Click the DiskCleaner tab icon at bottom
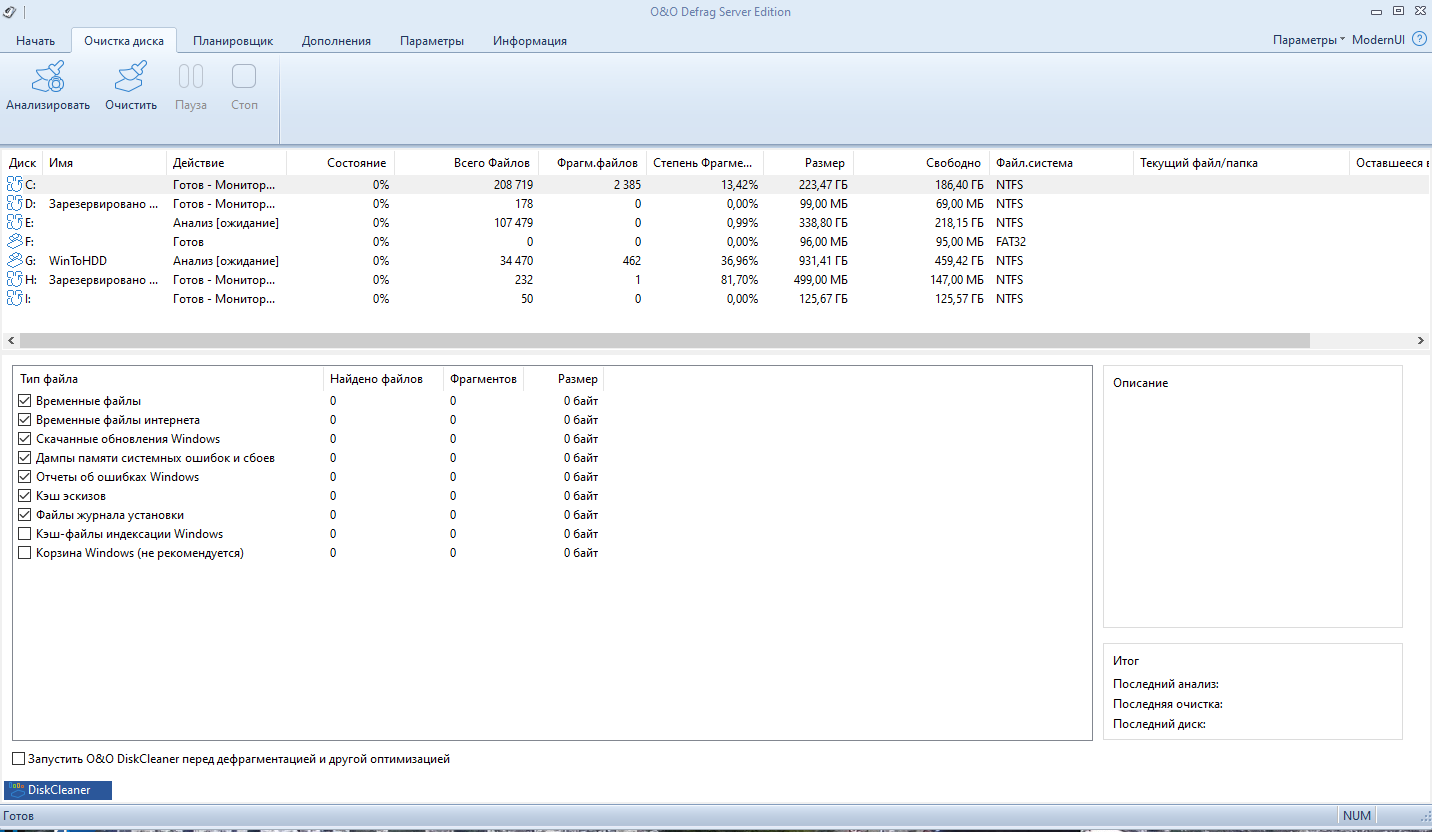The width and height of the screenshot is (1432, 832). (16, 790)
